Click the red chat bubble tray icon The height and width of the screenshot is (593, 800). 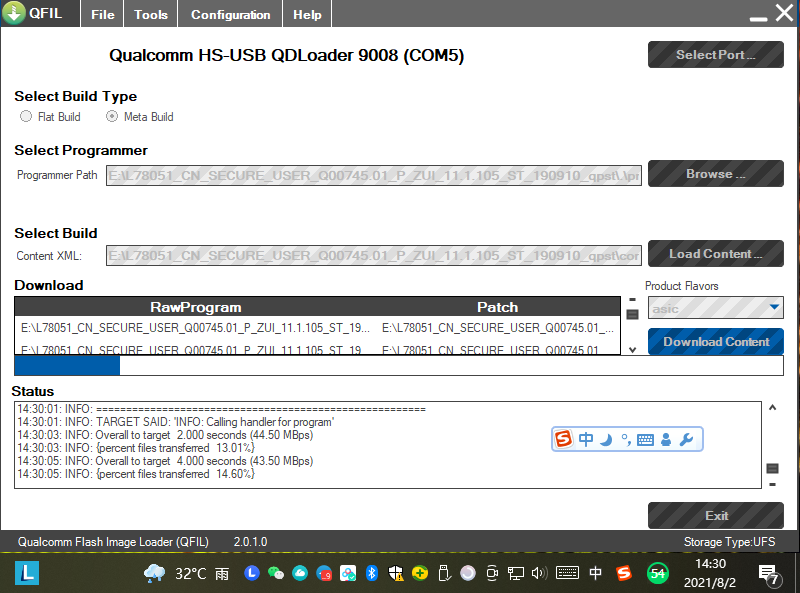tap(324, 574)
